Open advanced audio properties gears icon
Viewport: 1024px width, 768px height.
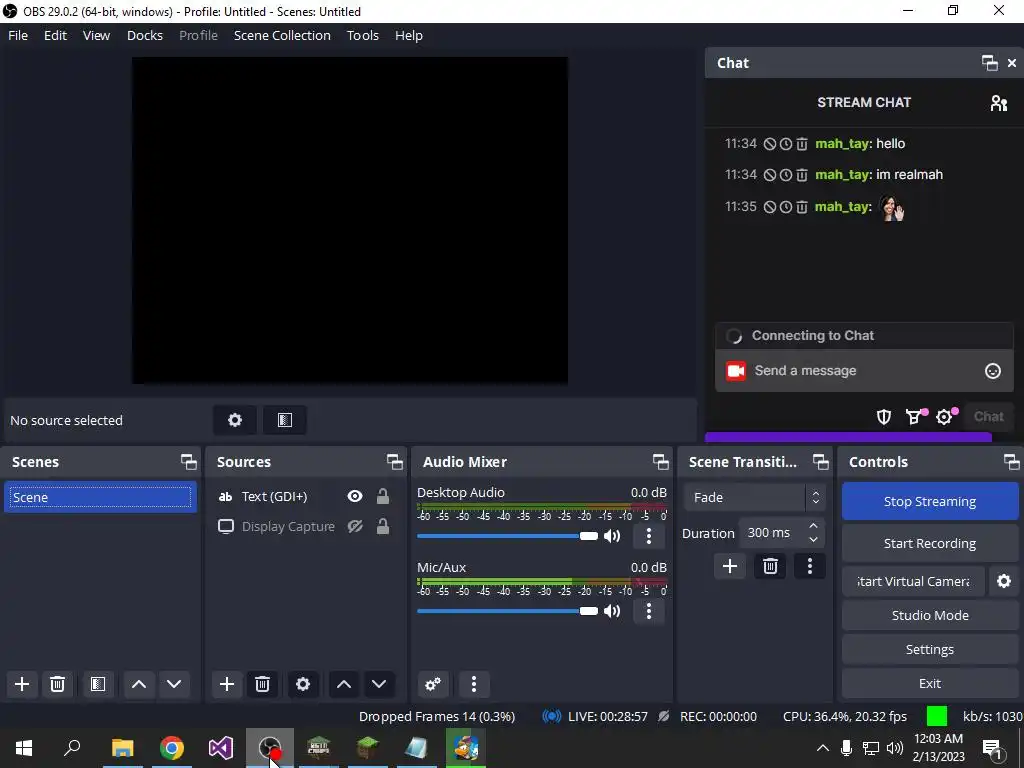tap(433, 684)
